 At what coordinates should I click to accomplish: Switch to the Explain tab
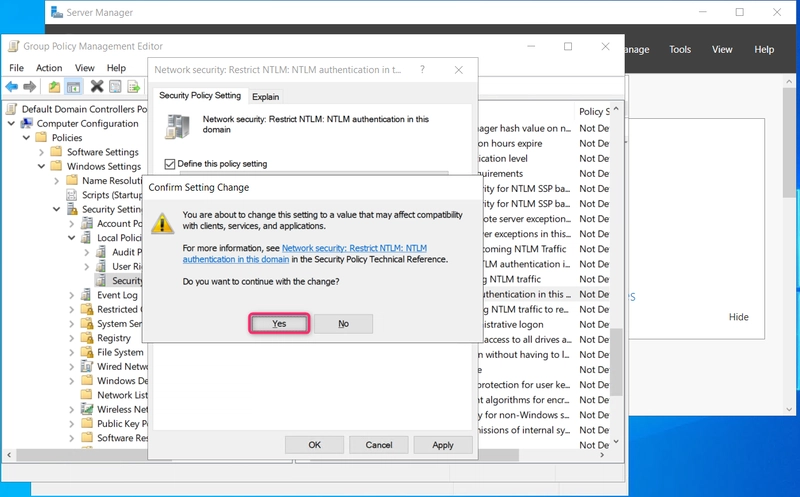coord(265,96)
